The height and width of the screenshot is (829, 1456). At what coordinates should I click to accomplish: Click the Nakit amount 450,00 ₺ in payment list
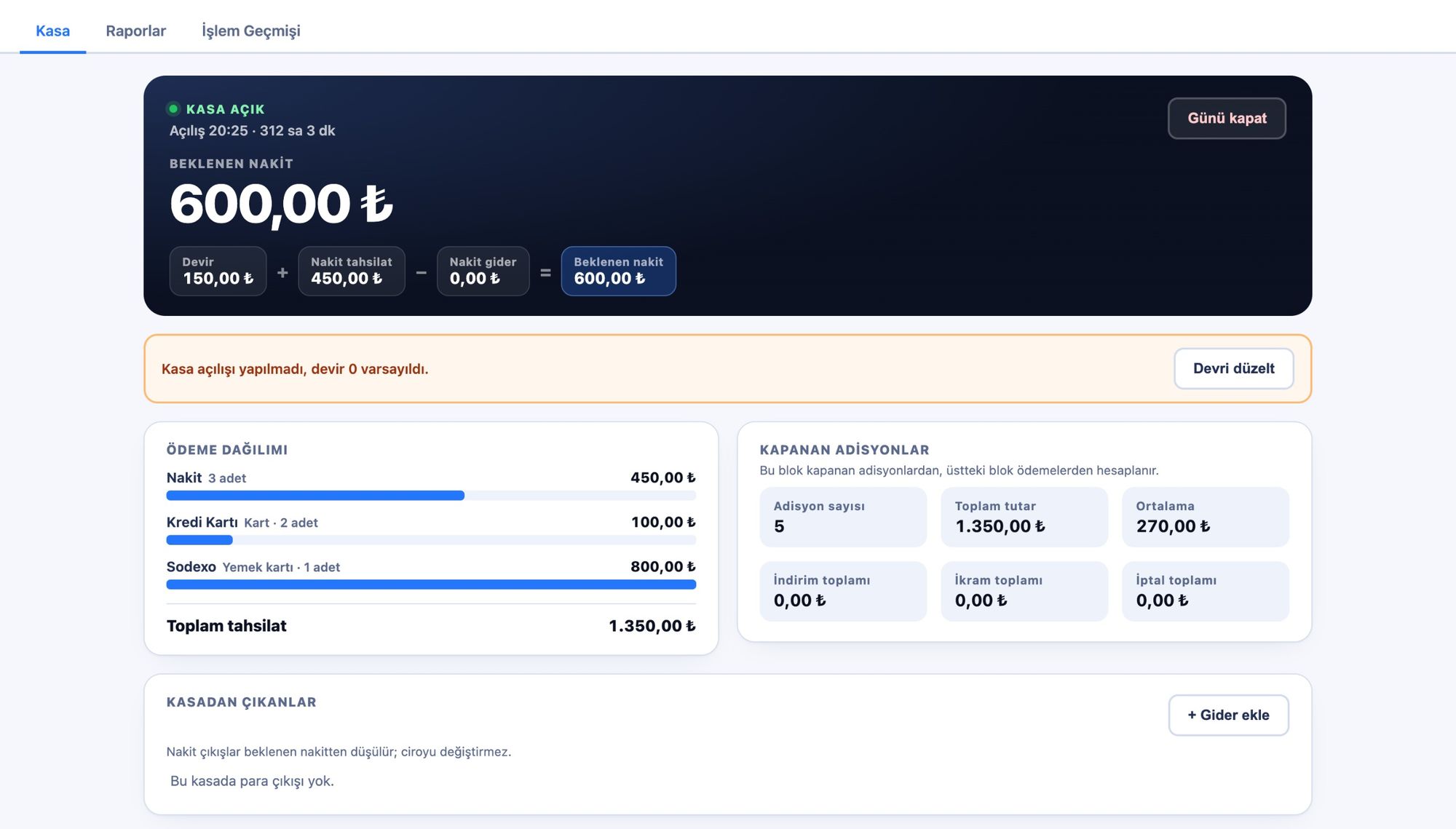click(663, 477)
